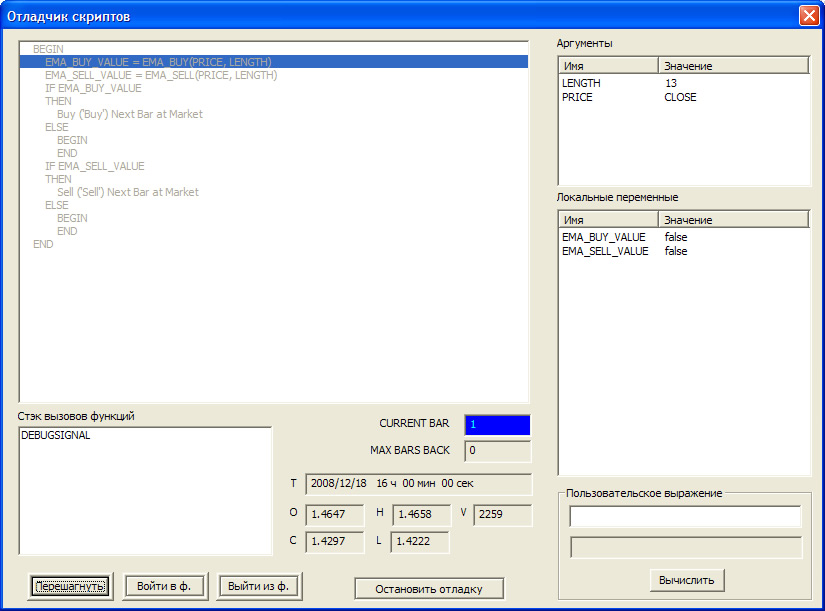The height and width of the screenshot is (611, 825).
Task: Click Остановить отладку to stop debugging
Action: pos(428,588)
